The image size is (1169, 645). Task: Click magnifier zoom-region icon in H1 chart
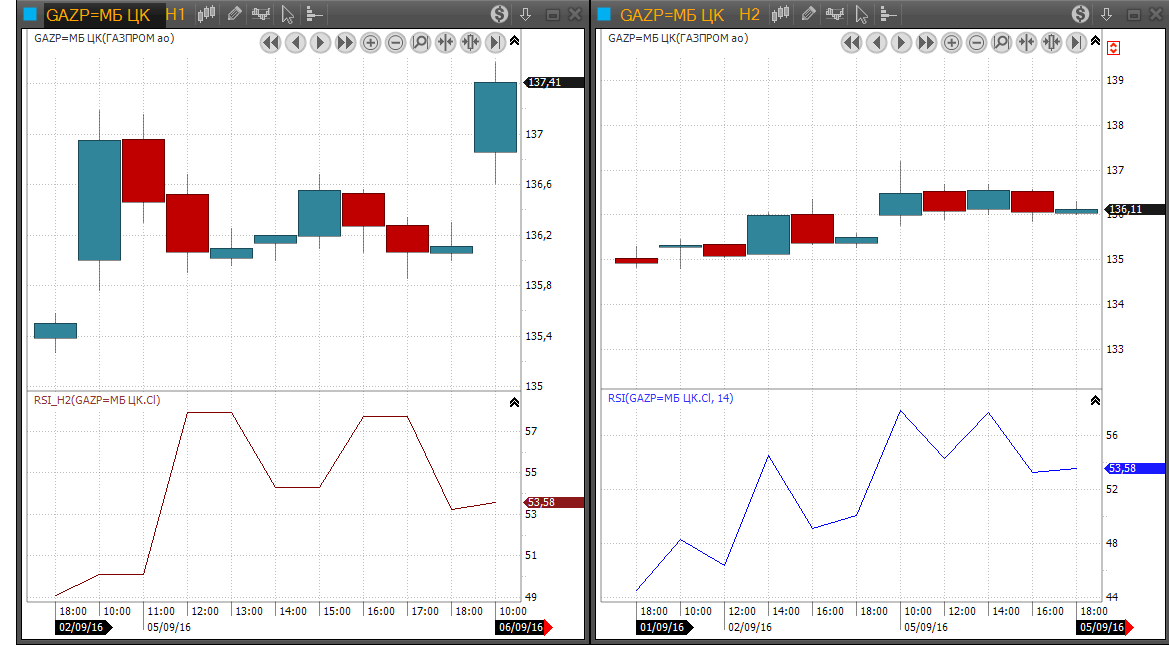click(420, 42)
